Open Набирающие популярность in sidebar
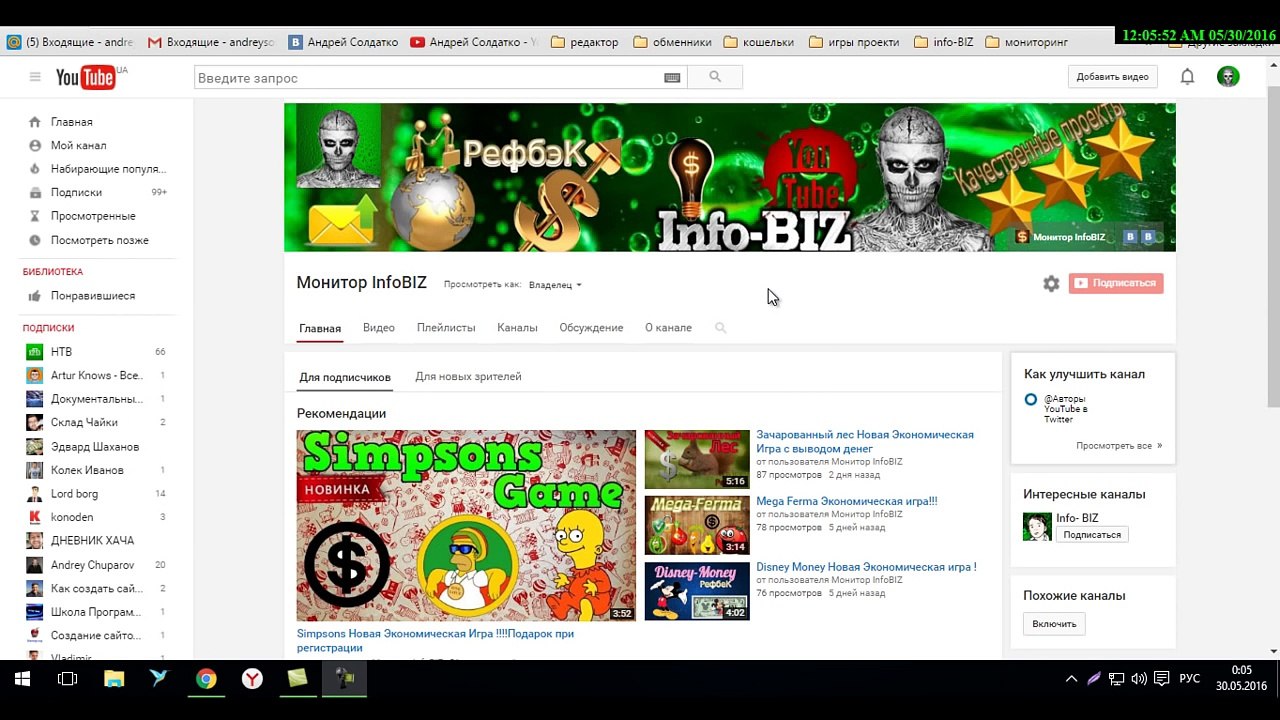This screenshot has height=720, width=1280. (x=96, y=169)
